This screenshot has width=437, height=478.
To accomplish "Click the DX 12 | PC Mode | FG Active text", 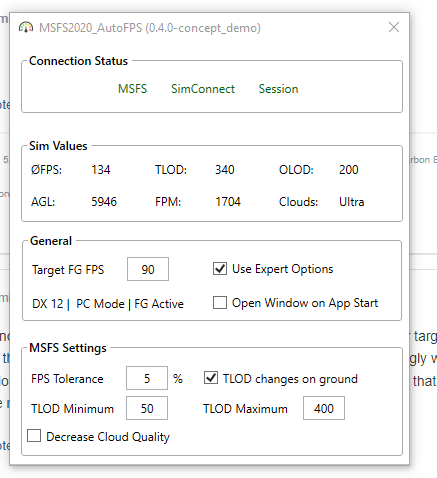I will pyautogui.click(x=108, y=304).
